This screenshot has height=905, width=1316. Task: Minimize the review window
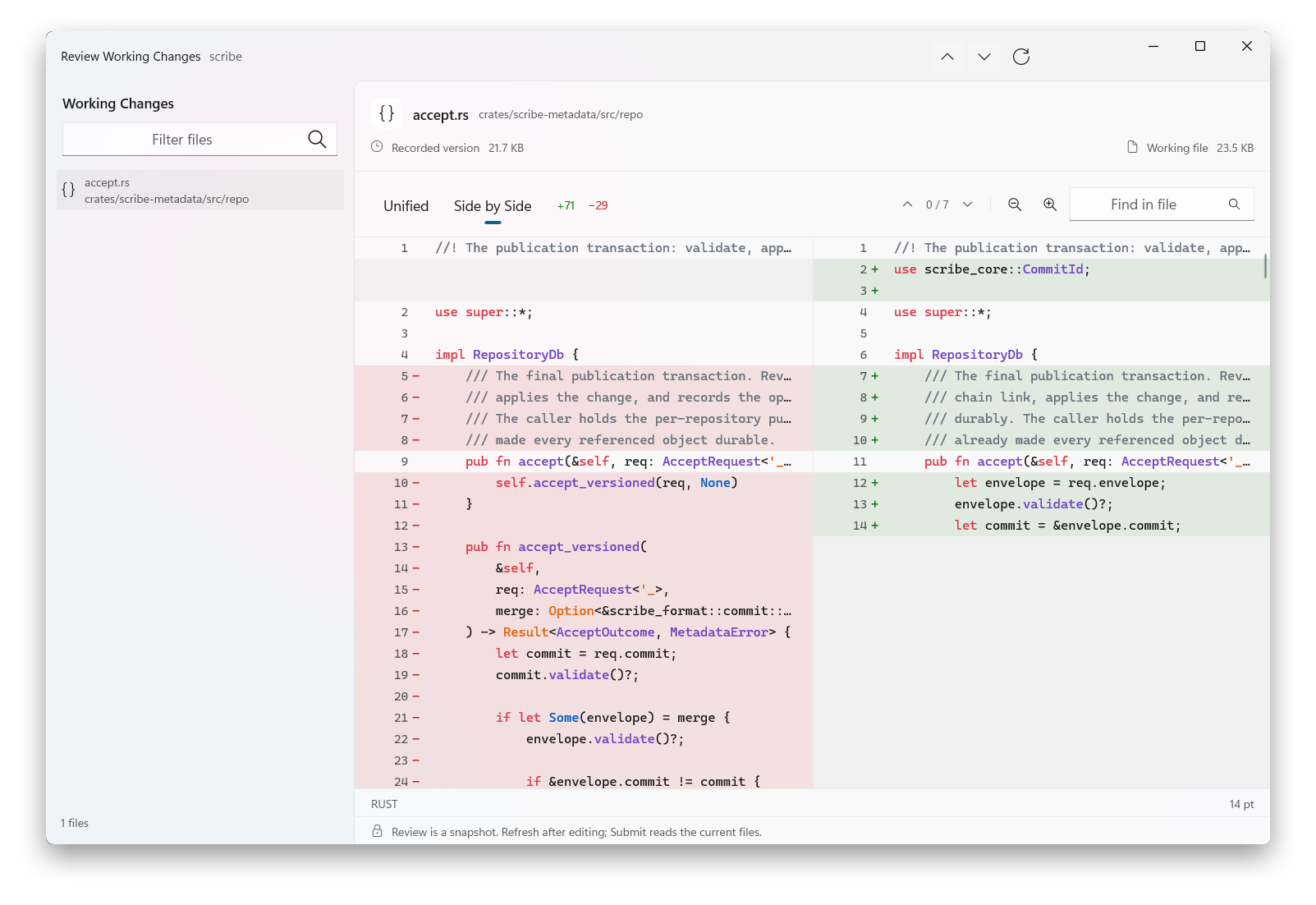coord(1153,46)
